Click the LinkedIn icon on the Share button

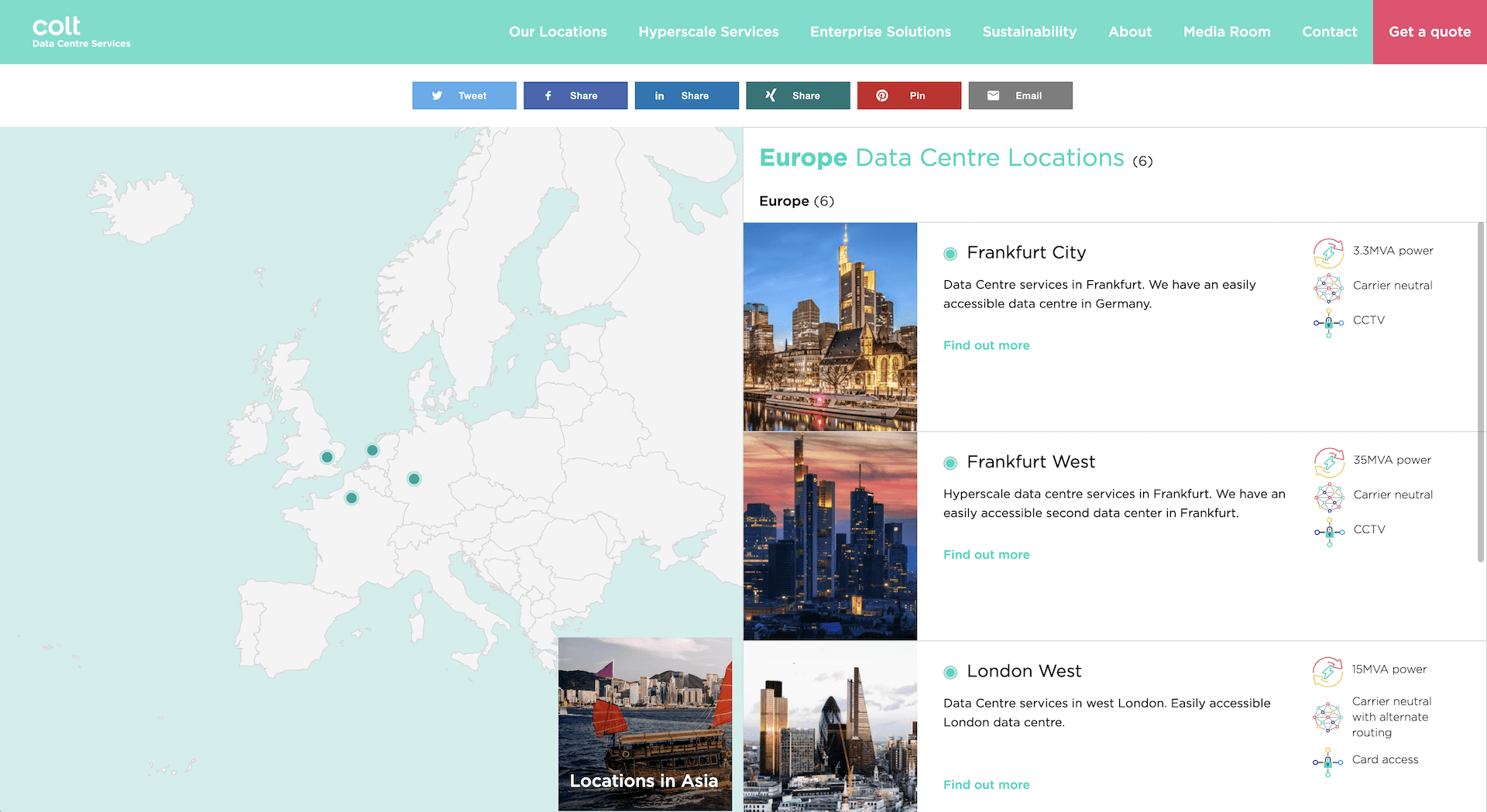660,96
